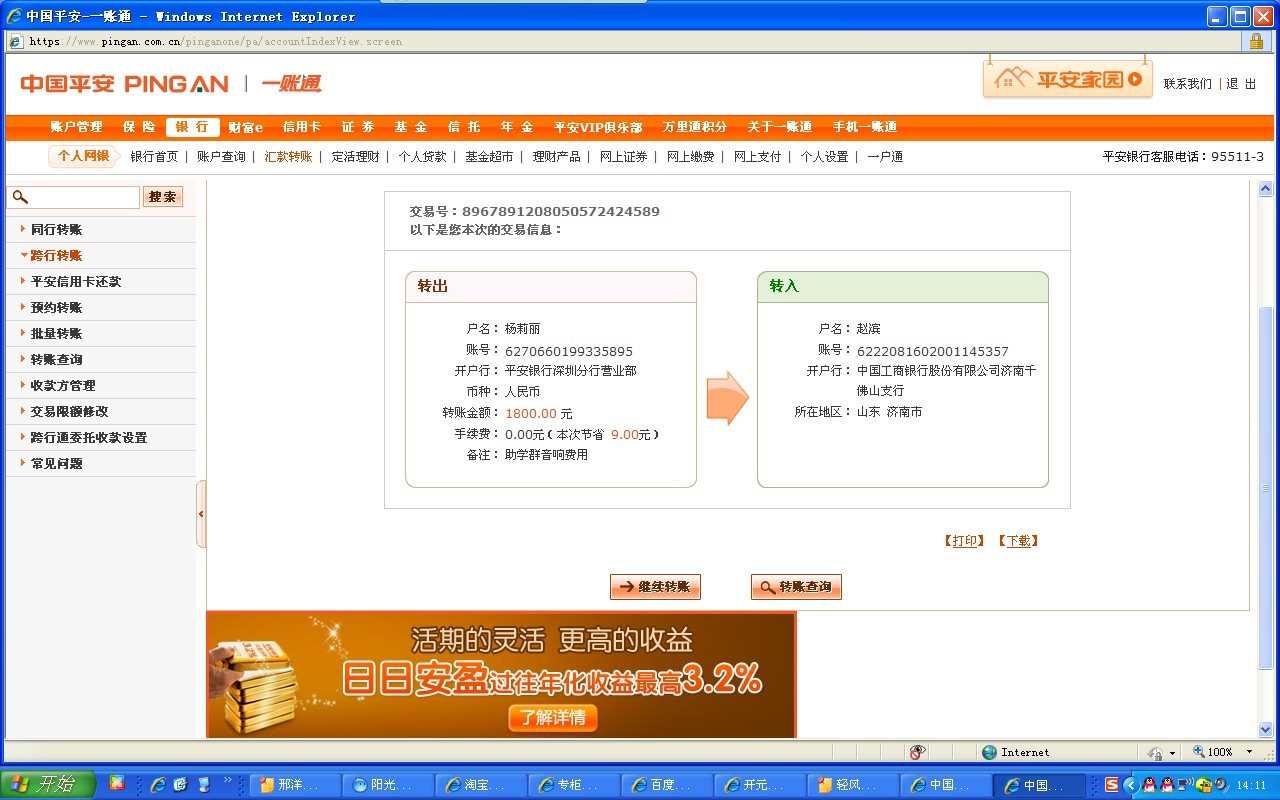Open 常见问题 in the sidebar
Image resolution: width=1280 pixels, height=800 pixels.
[56, 464]
